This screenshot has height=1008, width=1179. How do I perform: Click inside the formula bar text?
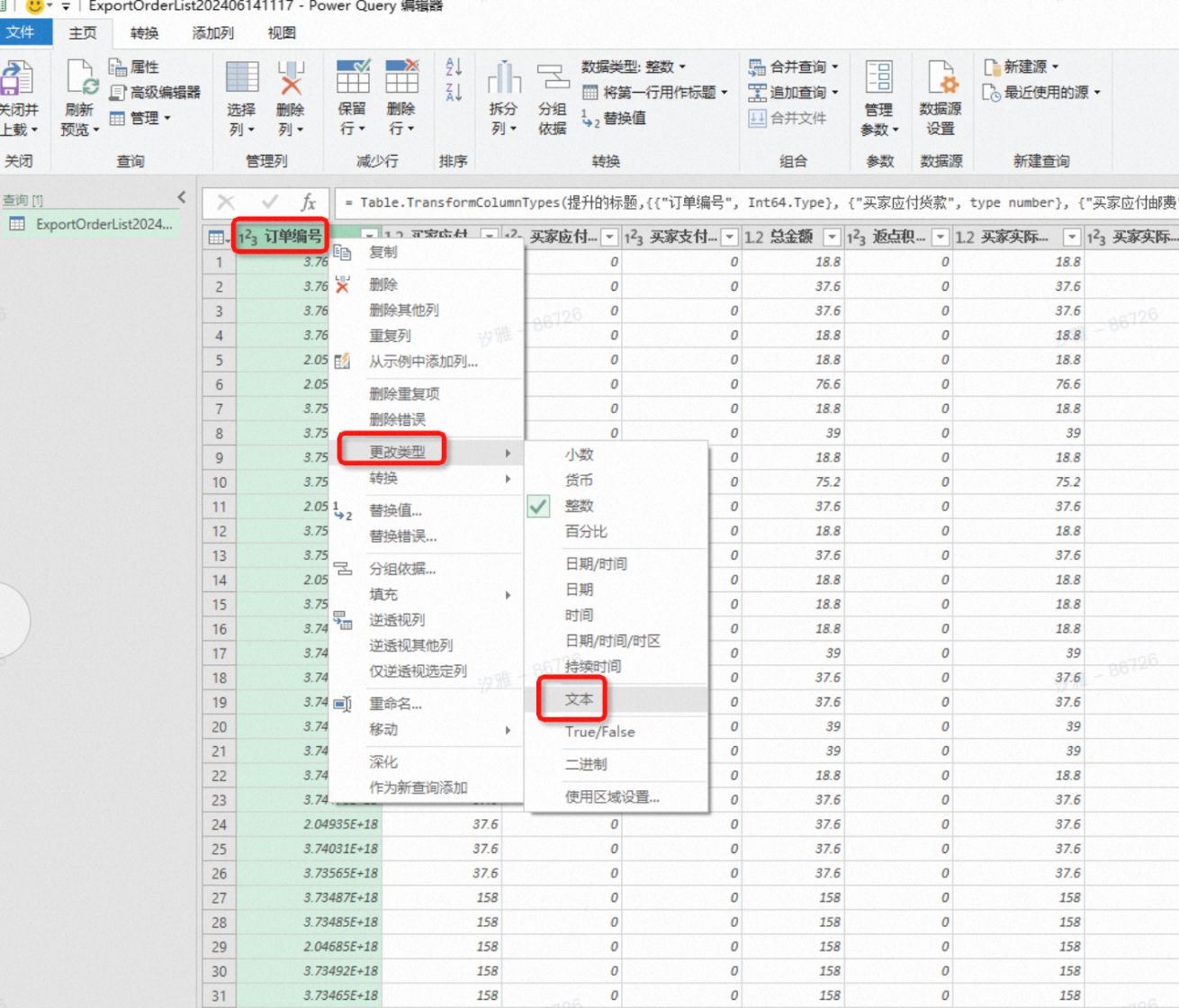756,202
